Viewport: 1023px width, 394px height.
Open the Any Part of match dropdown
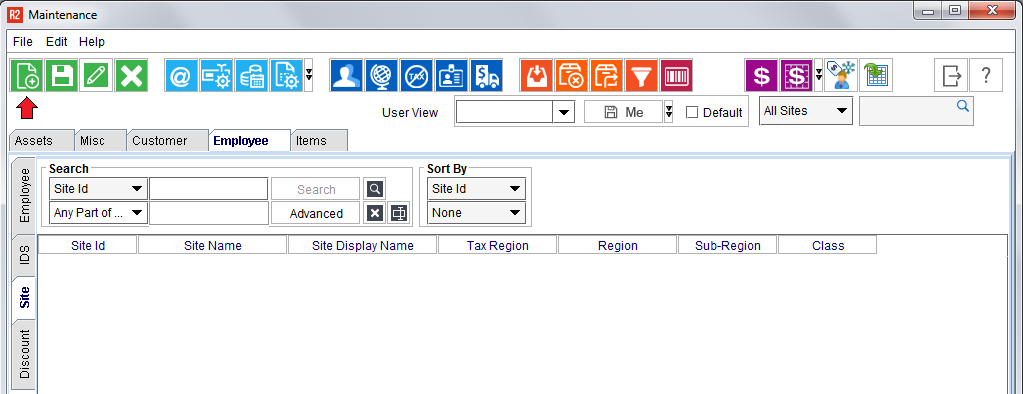[99, 213]
